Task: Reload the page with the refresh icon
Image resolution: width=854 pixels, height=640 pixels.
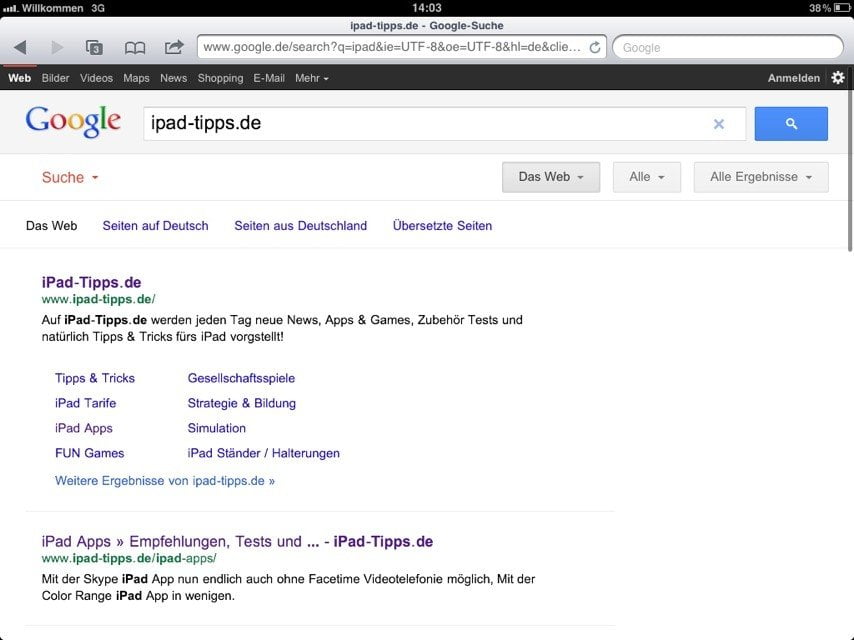Action: [595, 47]
